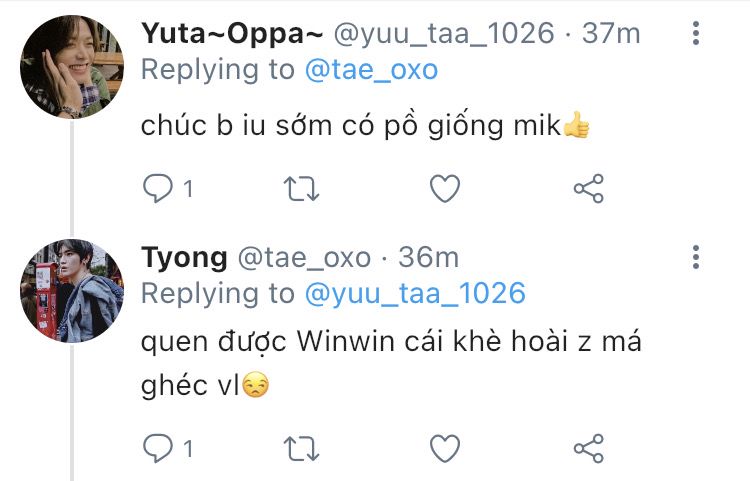Viewport: 750px width, 481px height.
Task: Open more options menu on Tyong's tweet
Action: 696,260
